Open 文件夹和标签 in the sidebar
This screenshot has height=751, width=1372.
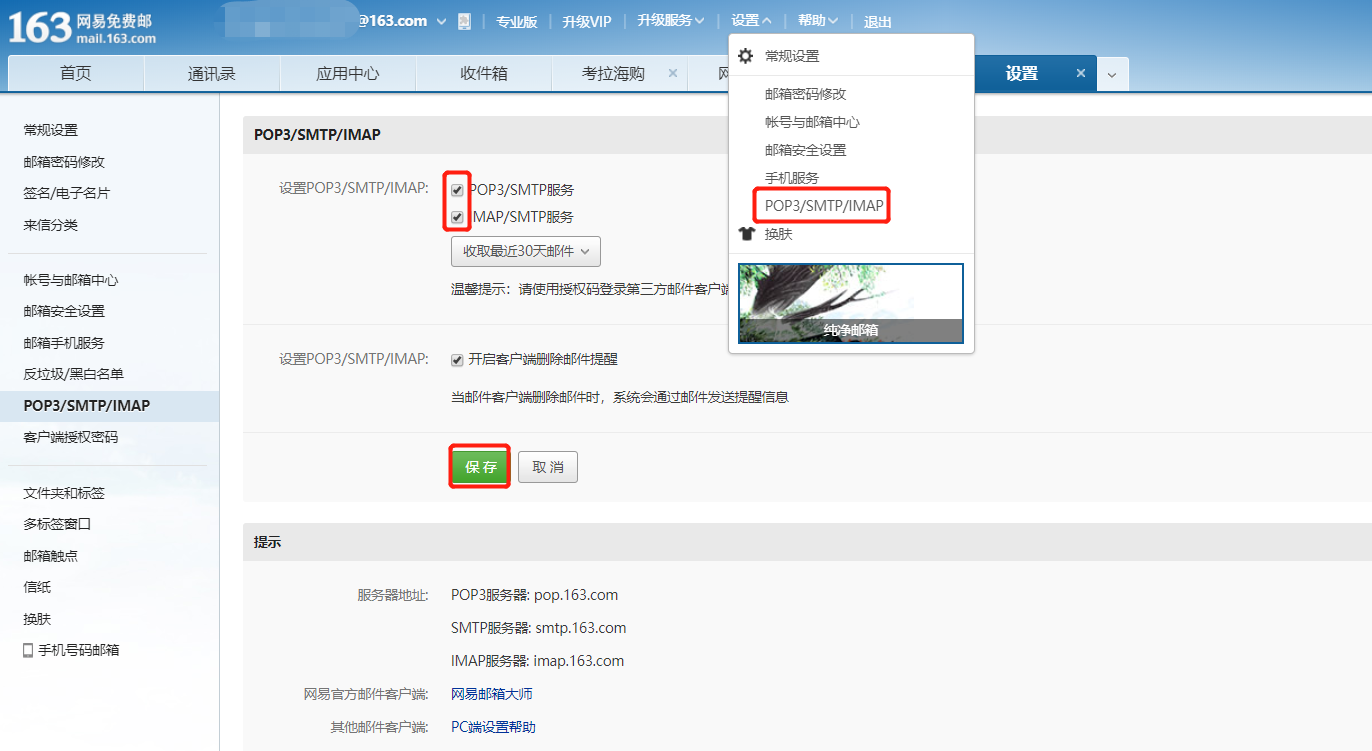[64, 493]
